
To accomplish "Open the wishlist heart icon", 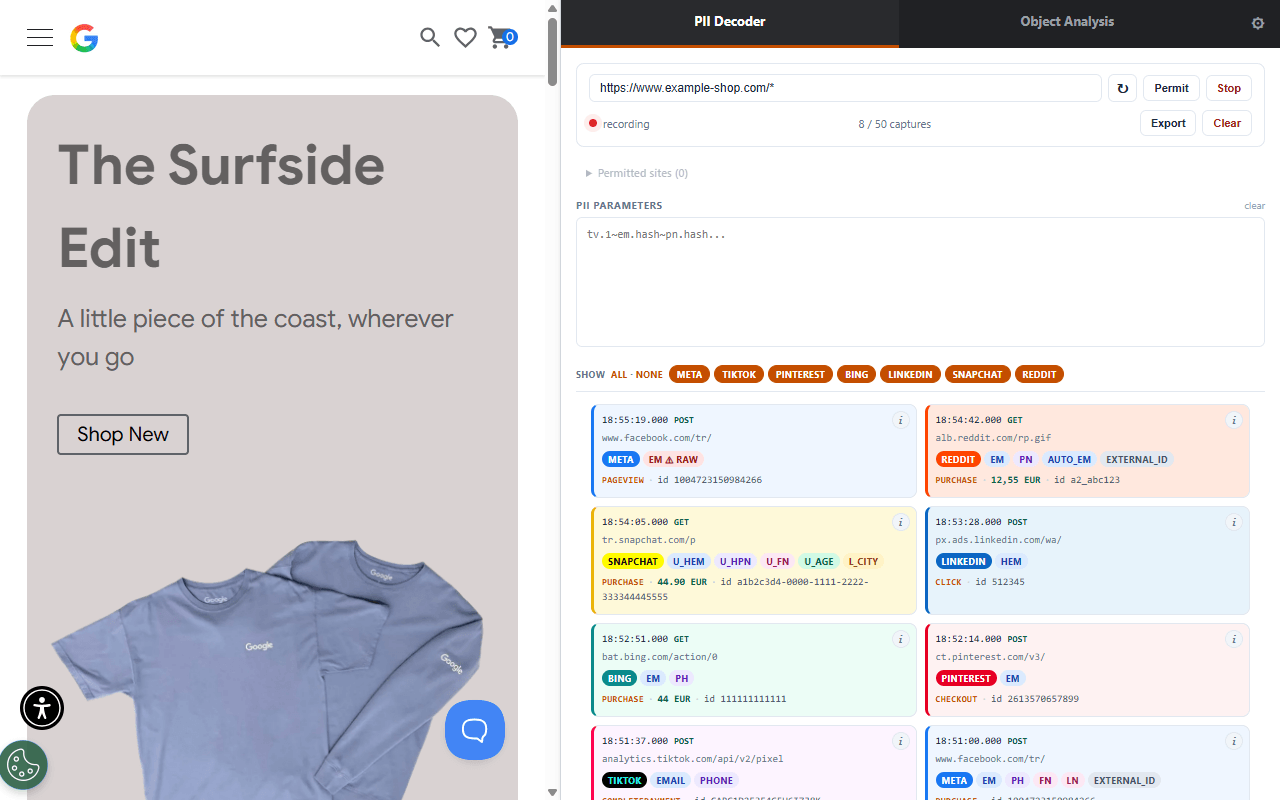I will (x=465, y=38).
